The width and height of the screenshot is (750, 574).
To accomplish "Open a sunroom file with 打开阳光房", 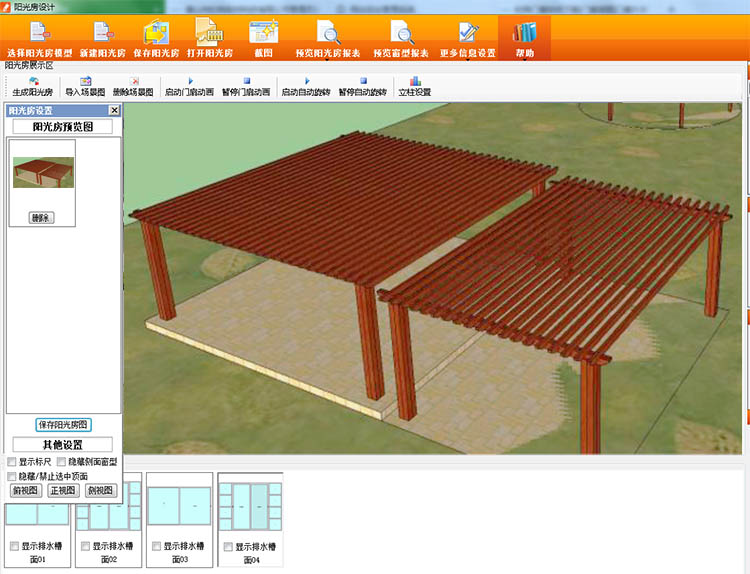I will coord(210,39).
